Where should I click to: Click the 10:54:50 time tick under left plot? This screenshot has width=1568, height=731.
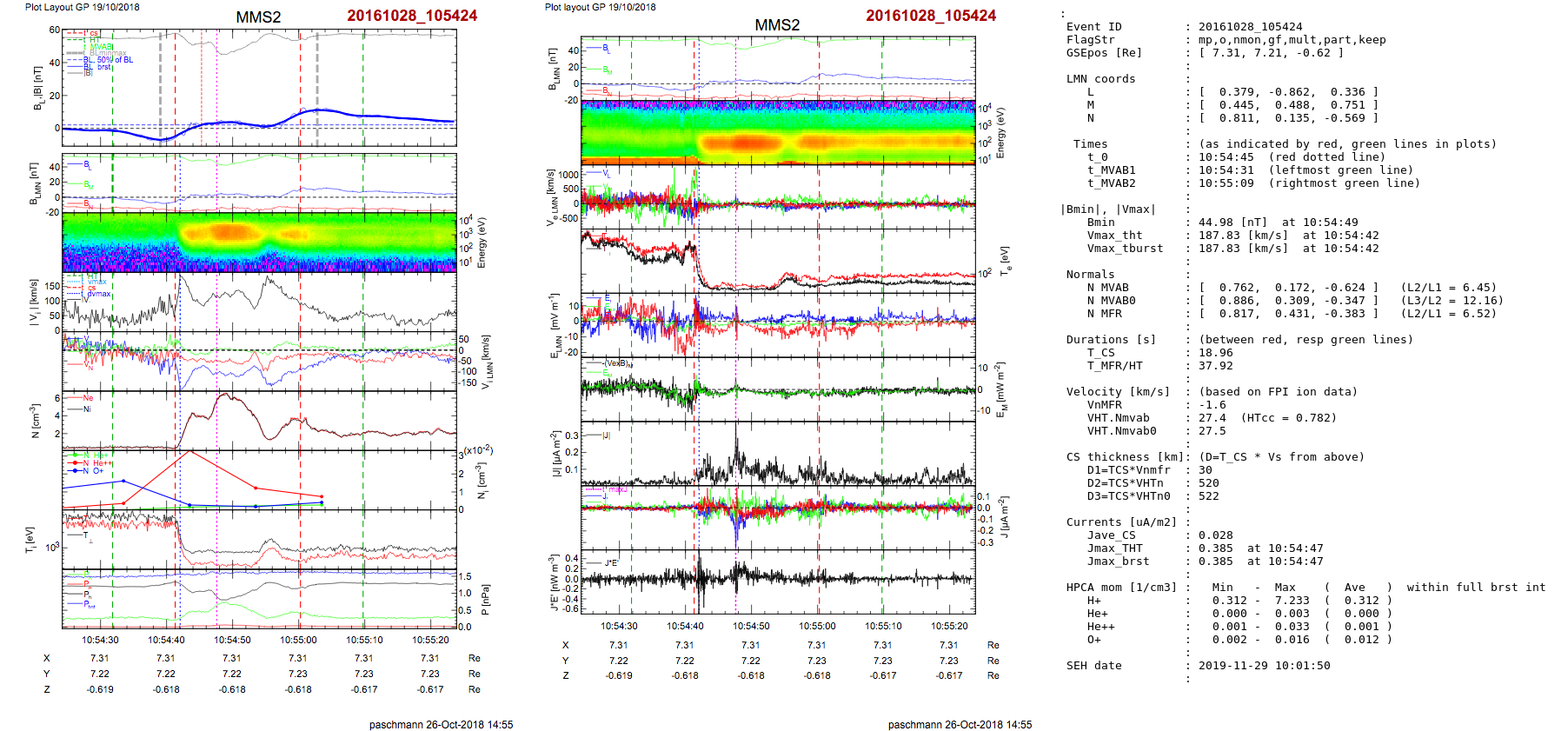pyautogui.click(x=232, y=640)
